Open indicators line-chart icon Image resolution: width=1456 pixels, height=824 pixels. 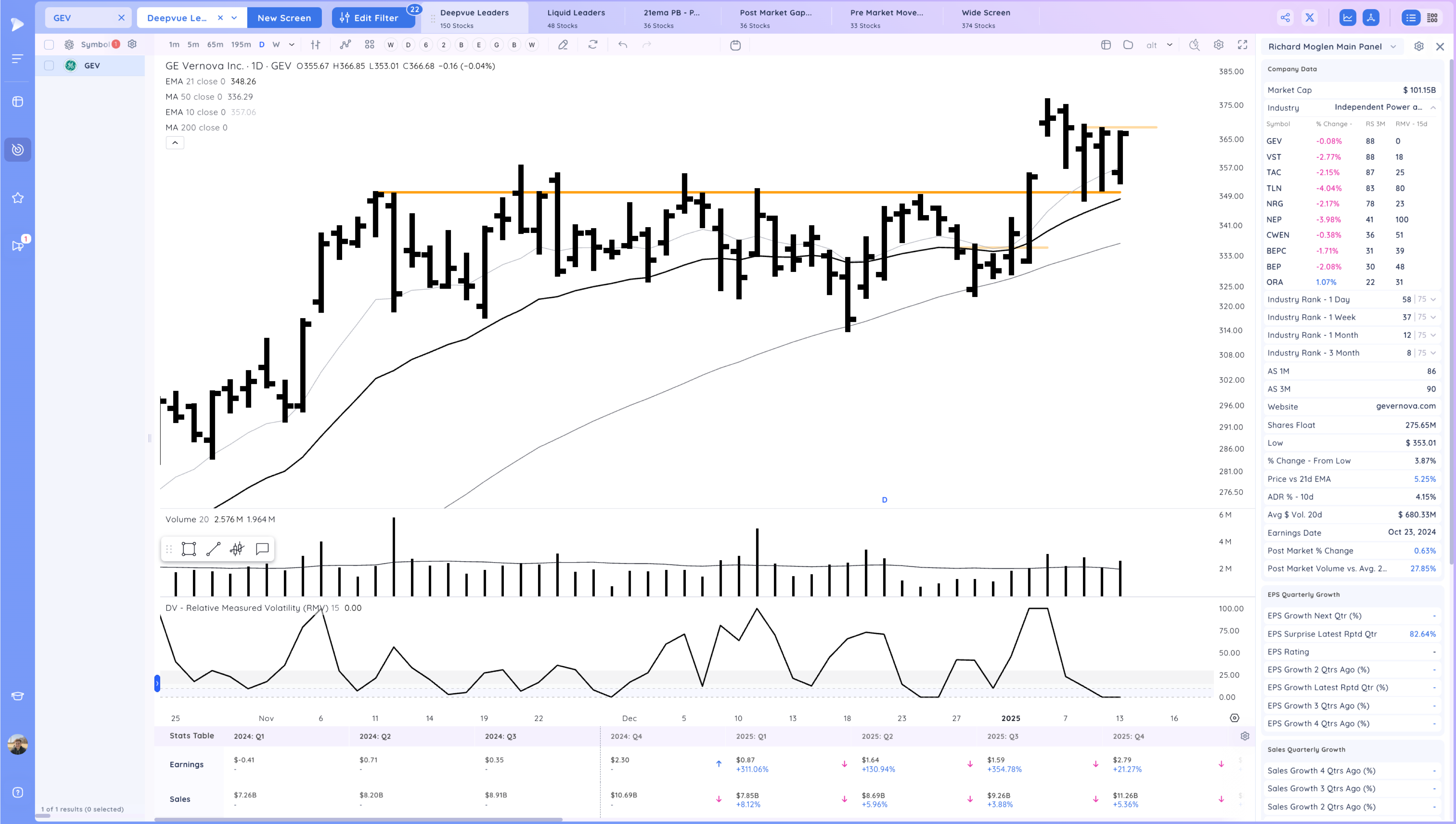(x=345, y=45)
